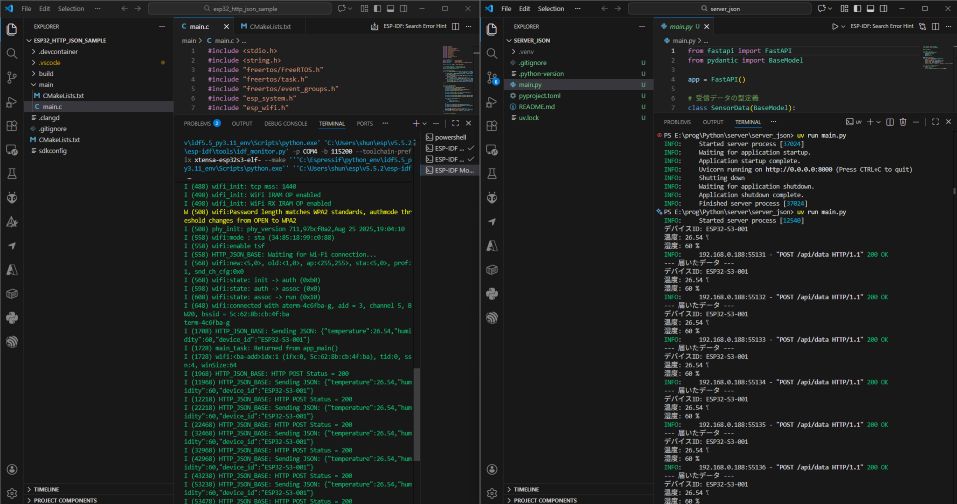Open Python icon in server_json activity bar
Image resolution: width=957 pixels, height=504 pixels.
[x=492, y=293]
